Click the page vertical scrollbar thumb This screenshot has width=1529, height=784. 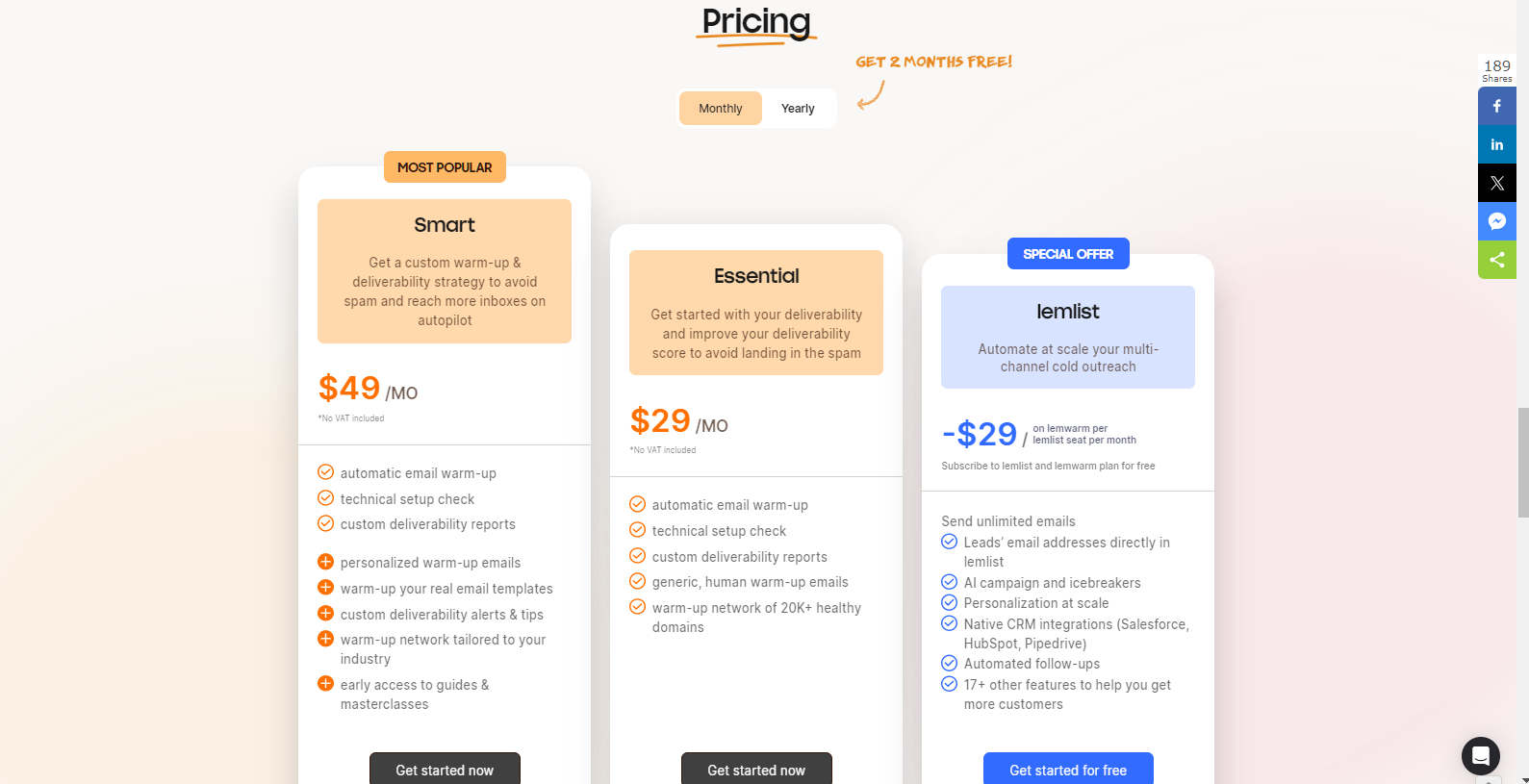tap(1522, 462)
